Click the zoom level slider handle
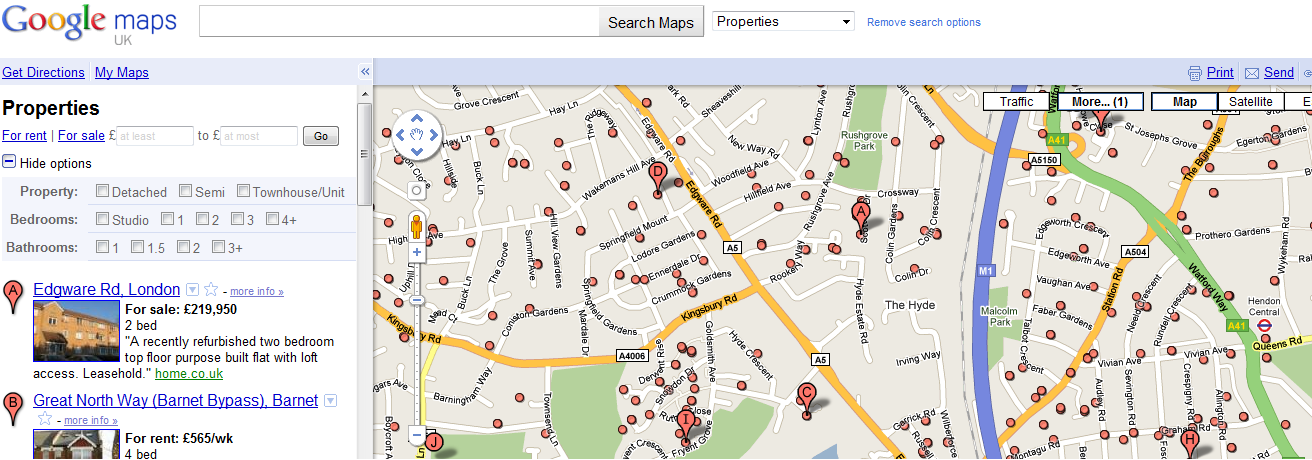 coord(417,300)
